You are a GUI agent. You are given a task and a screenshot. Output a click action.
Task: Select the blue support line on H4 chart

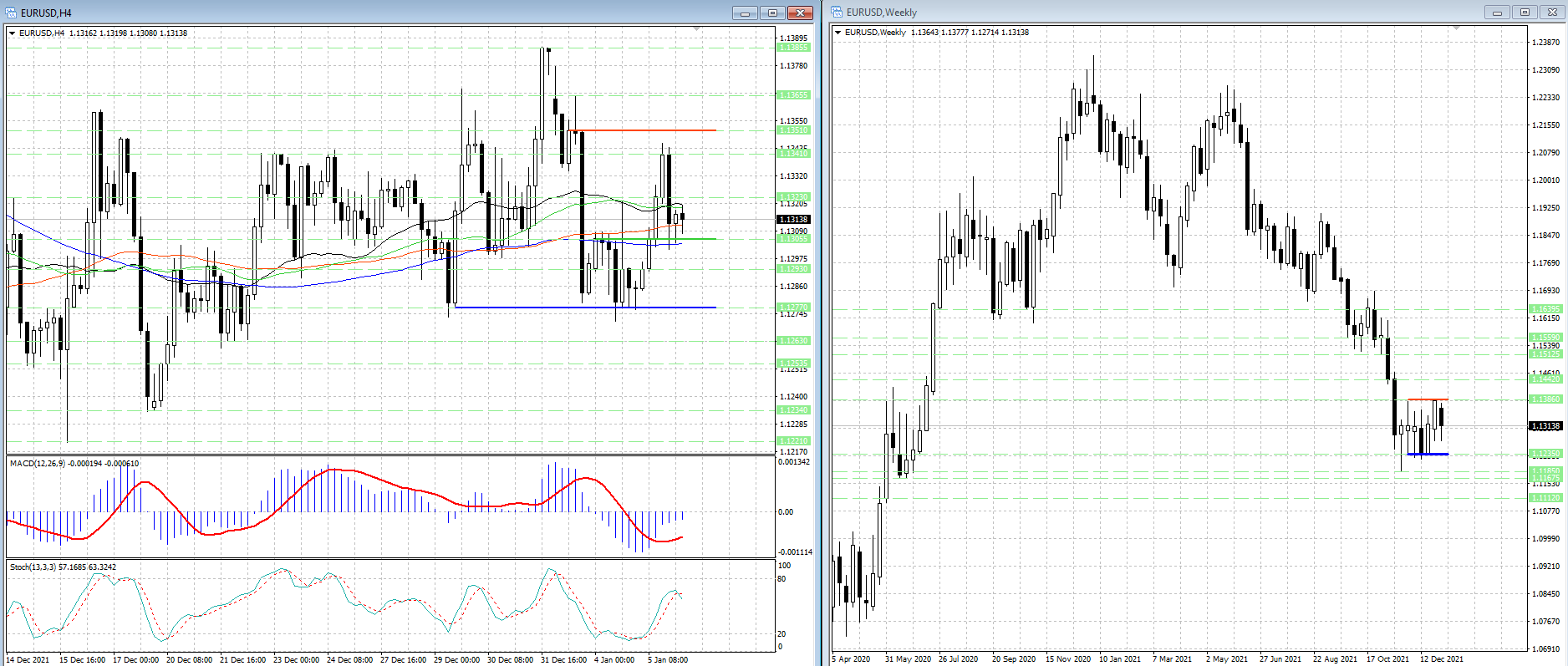pyautogui.click(x=585, y=308)
